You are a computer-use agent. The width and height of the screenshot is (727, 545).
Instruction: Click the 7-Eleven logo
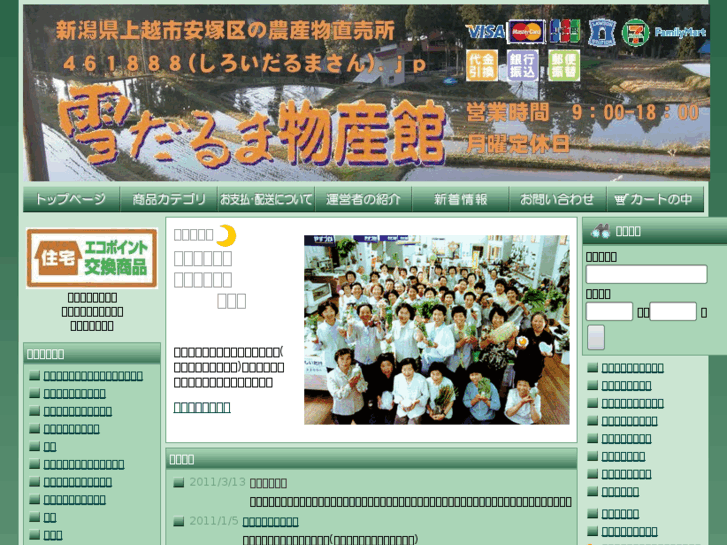[635, 32]
